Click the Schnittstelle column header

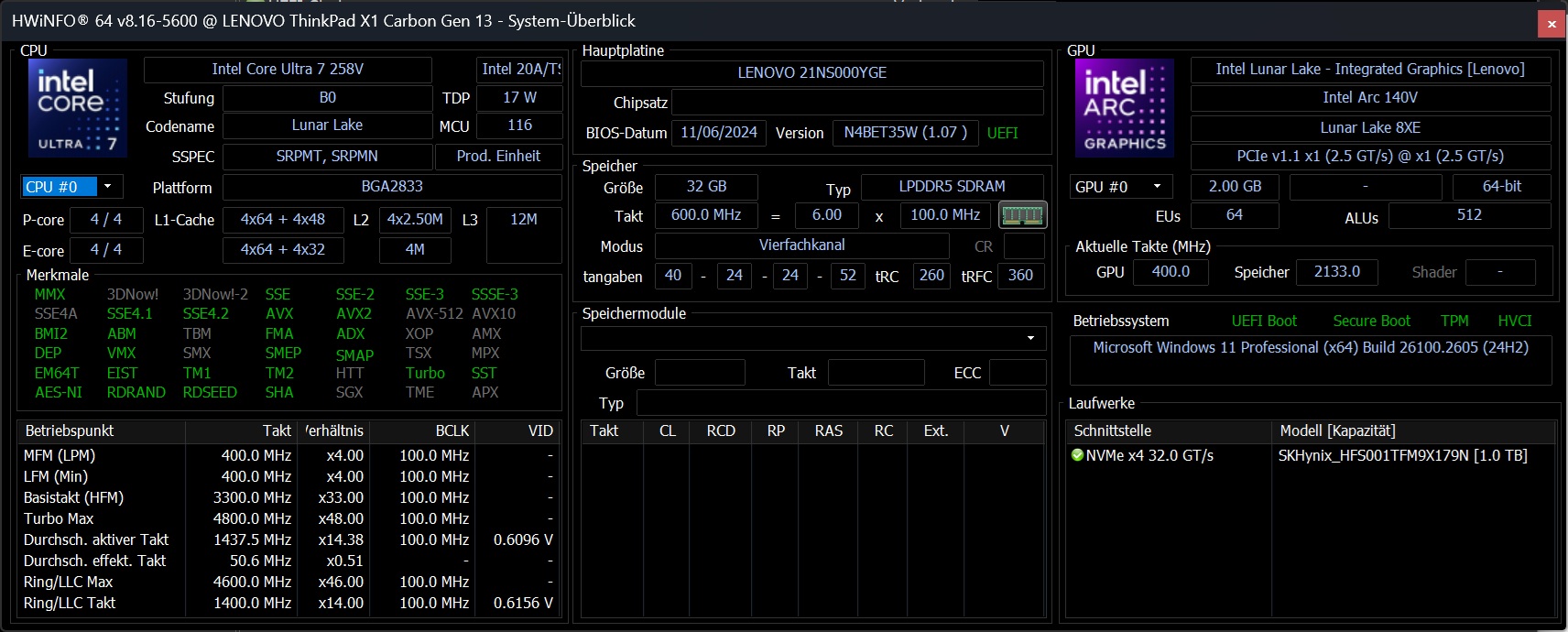point(1170,430)
